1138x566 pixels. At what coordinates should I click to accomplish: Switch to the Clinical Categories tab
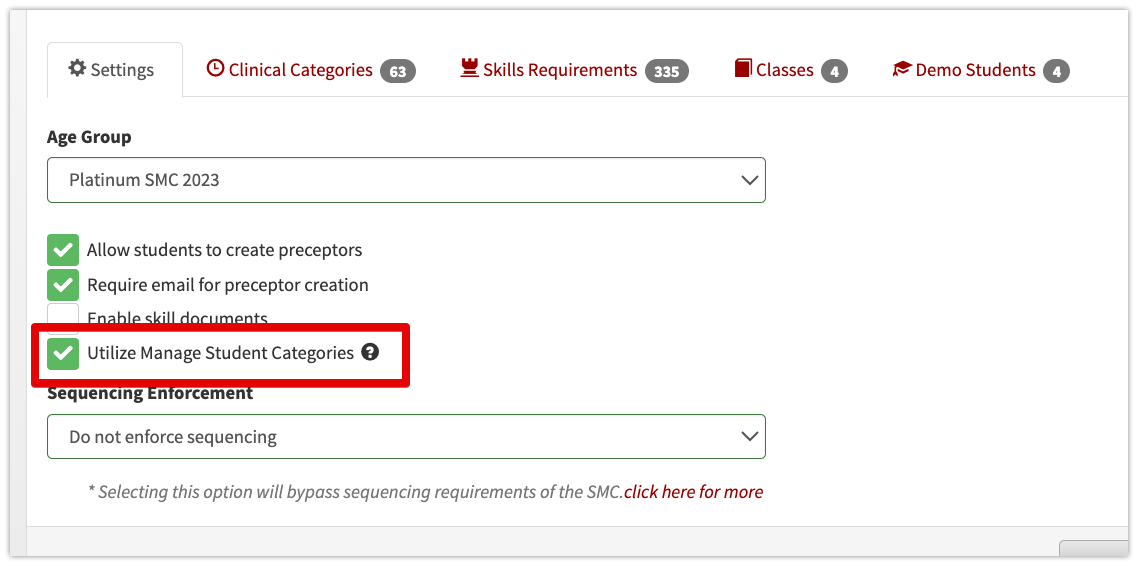click(311, 70)
